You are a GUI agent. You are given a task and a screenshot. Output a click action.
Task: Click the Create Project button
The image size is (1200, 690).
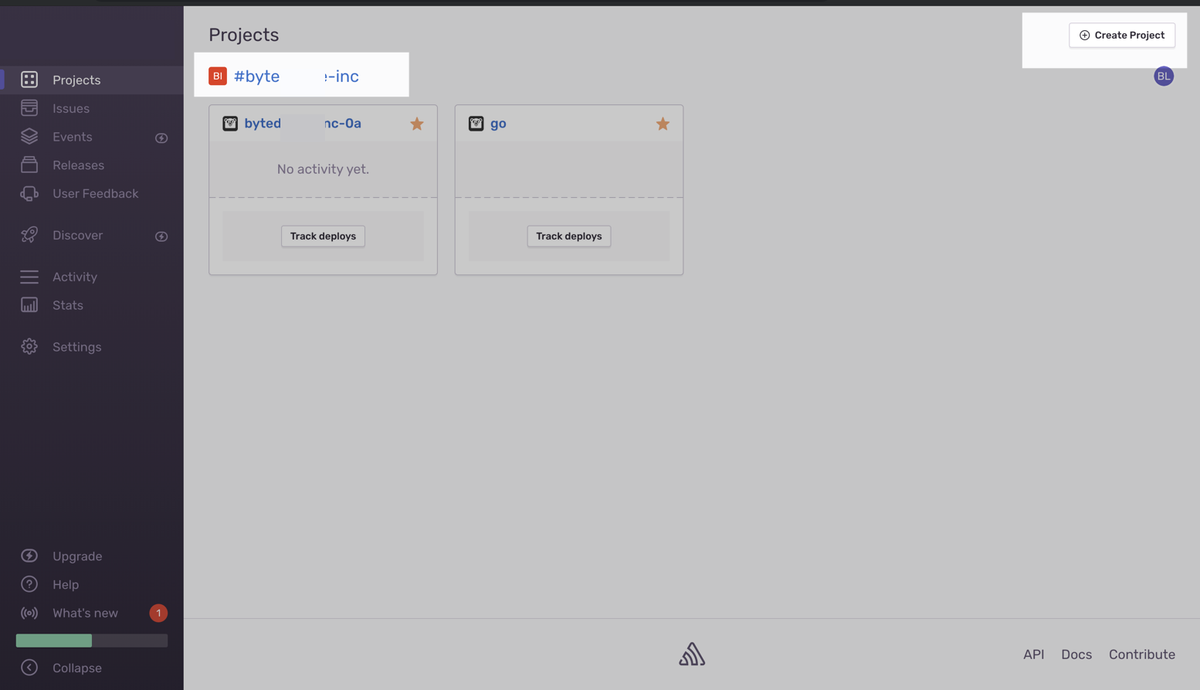1121,35
